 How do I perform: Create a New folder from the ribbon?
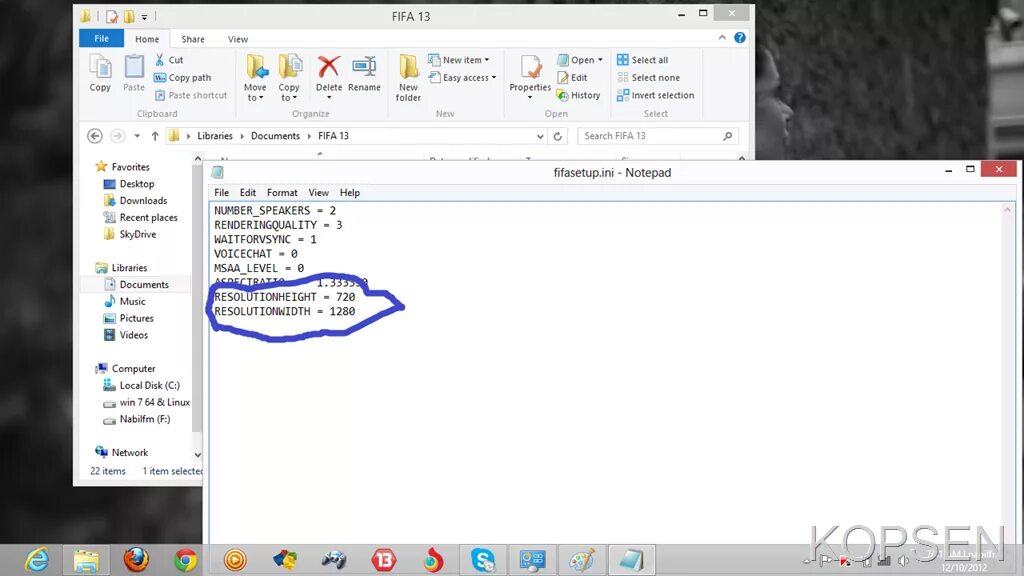point(408,77)
